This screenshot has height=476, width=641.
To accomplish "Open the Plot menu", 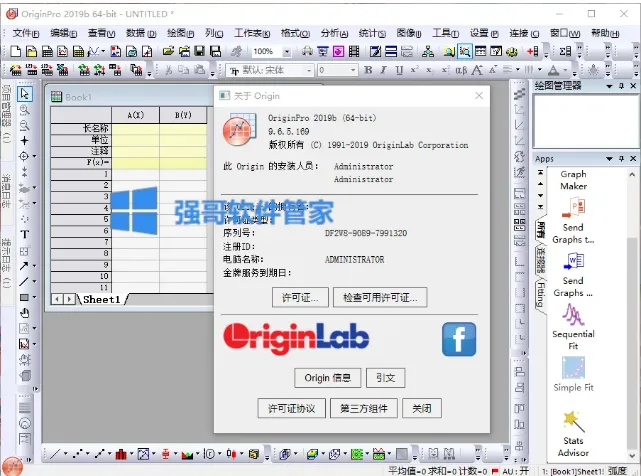I will [x=180, y=33].
